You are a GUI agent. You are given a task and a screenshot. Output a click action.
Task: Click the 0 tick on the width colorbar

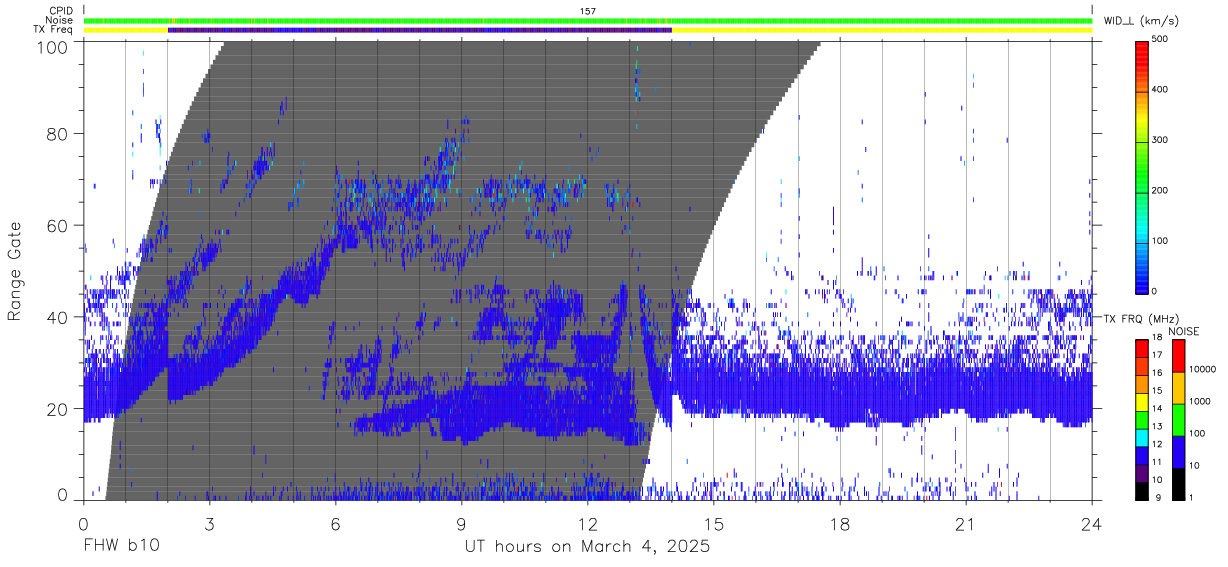[1155, 291]
